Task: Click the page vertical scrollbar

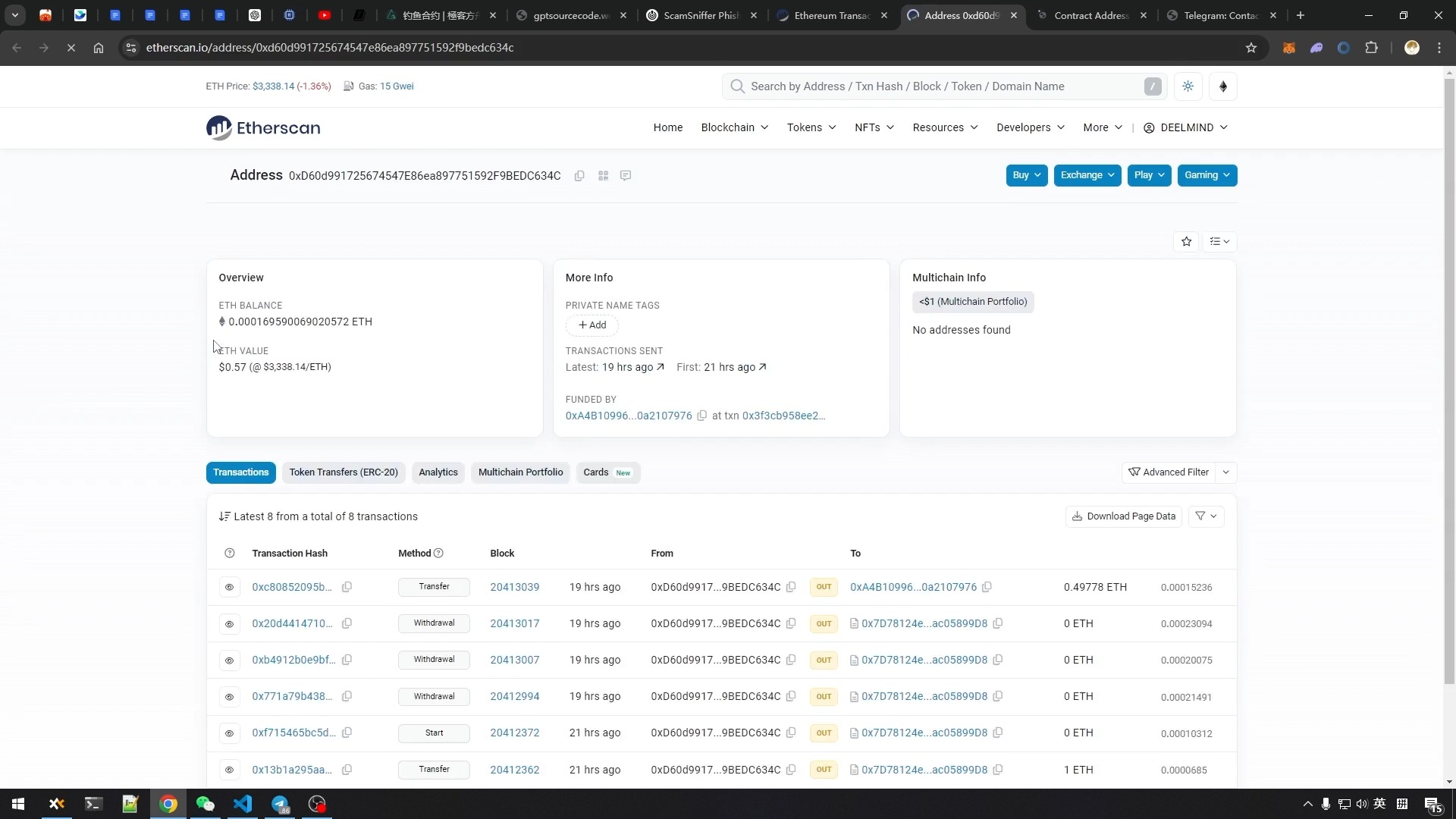Action: tap(1449, 379)
